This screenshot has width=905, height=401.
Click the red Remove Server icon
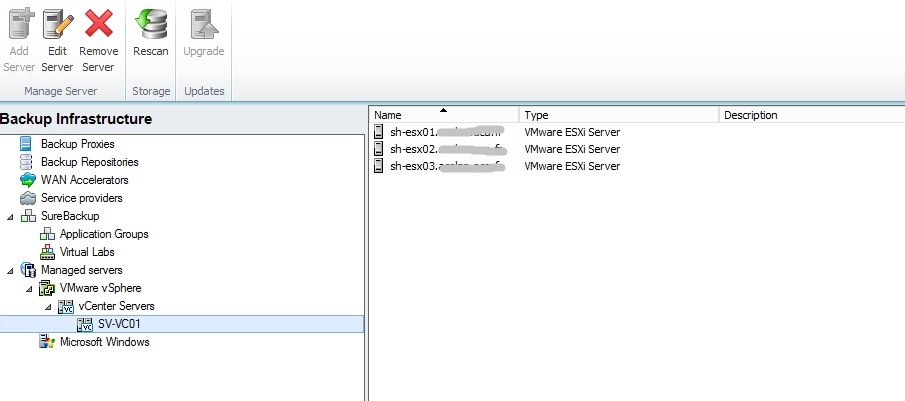tap(99, 24)
